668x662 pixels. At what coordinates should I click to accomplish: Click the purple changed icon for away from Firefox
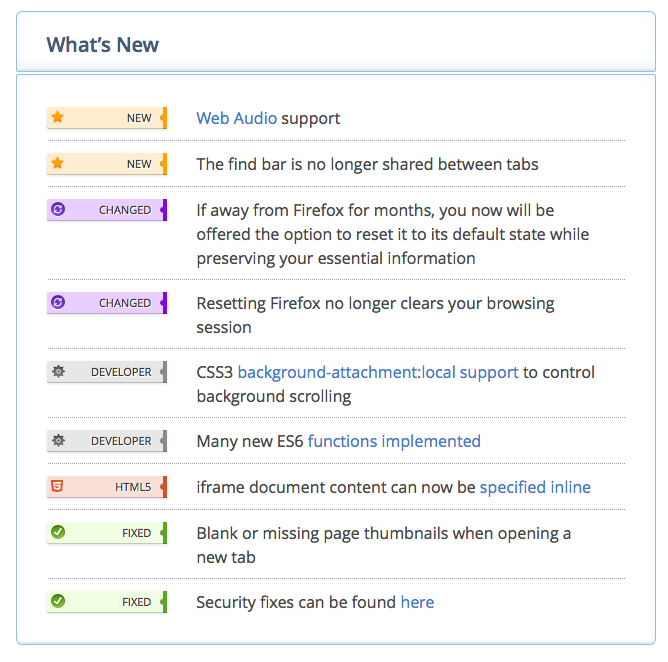tap(58, 210)
